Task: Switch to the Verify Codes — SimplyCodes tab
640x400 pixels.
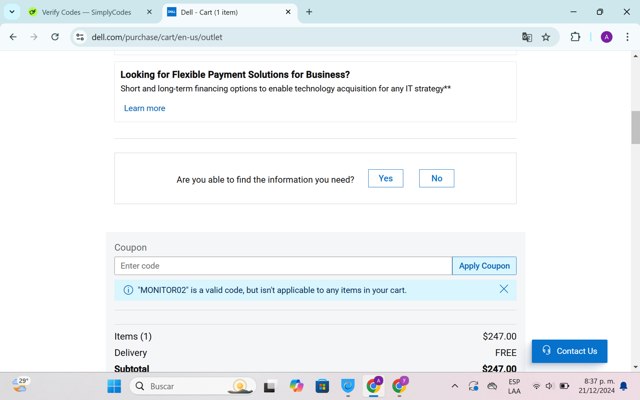Action: point(86,12)
